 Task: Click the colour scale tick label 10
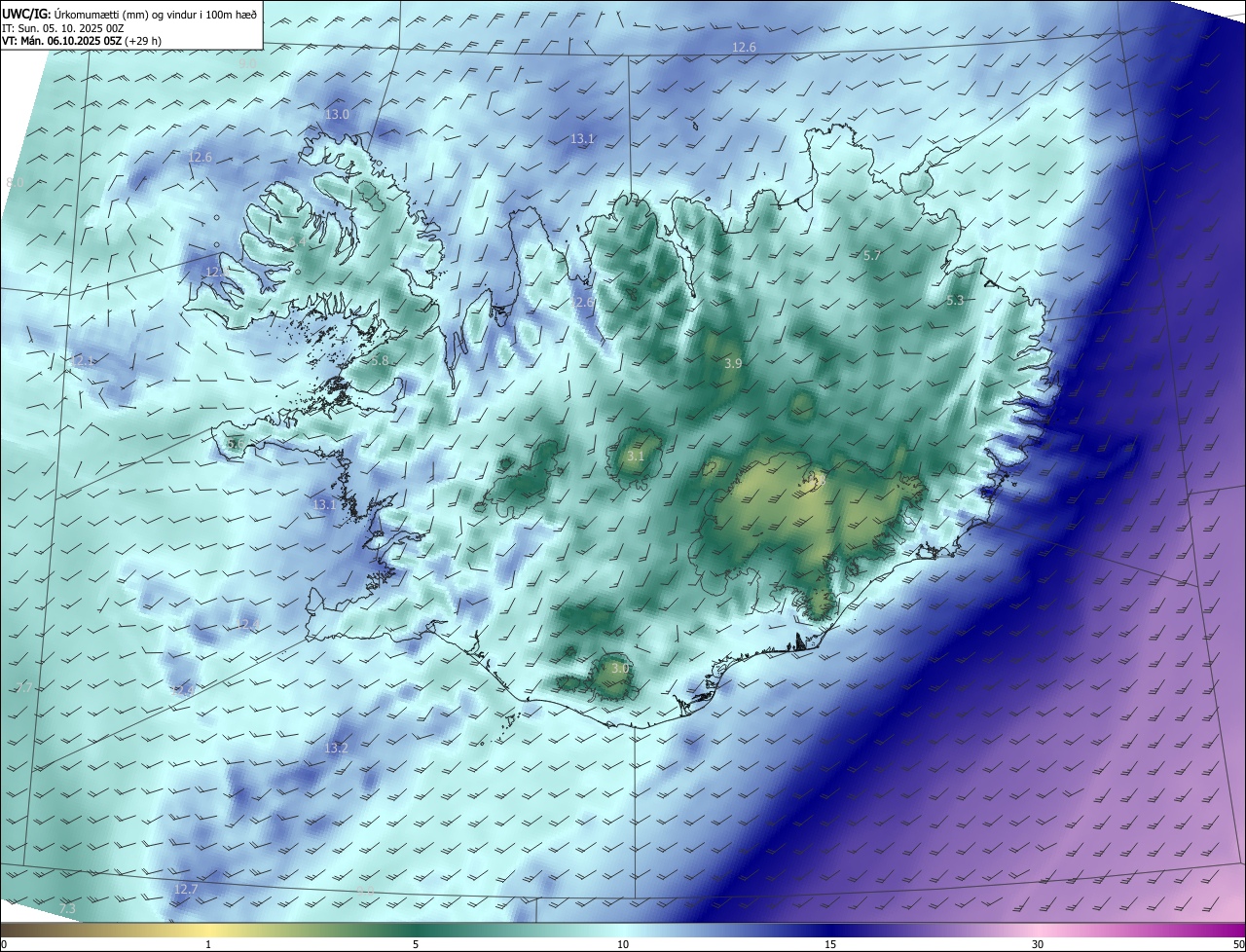[x=623, y=944]
